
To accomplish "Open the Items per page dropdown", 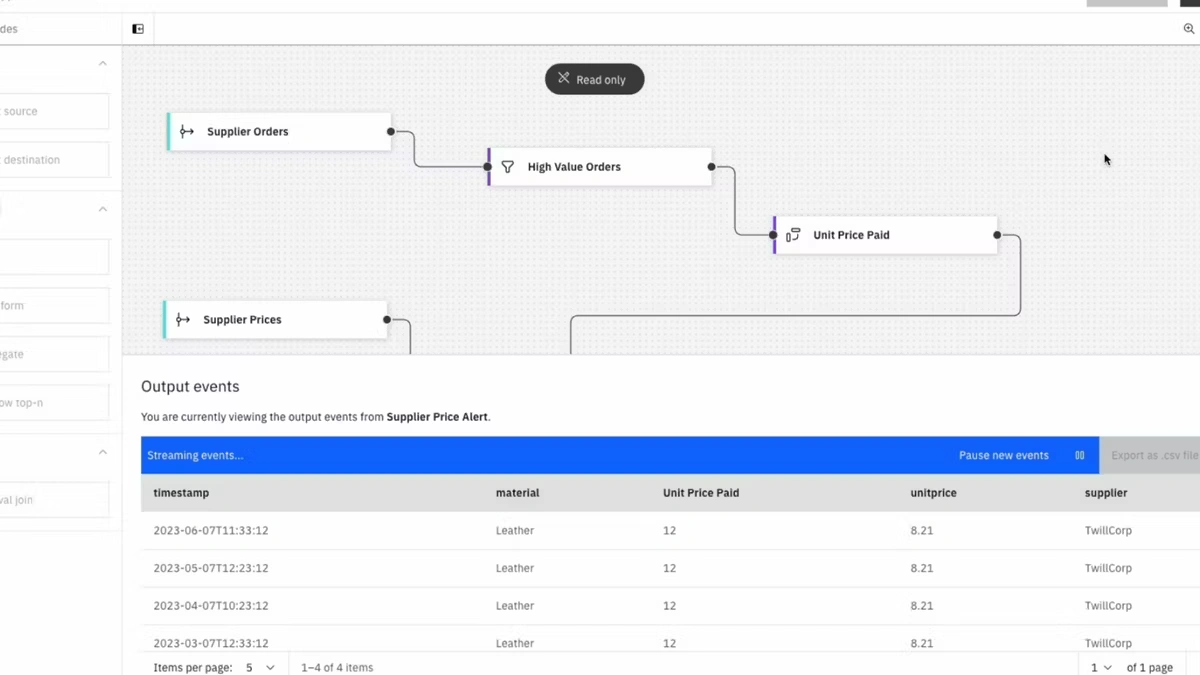I will 261,667.
